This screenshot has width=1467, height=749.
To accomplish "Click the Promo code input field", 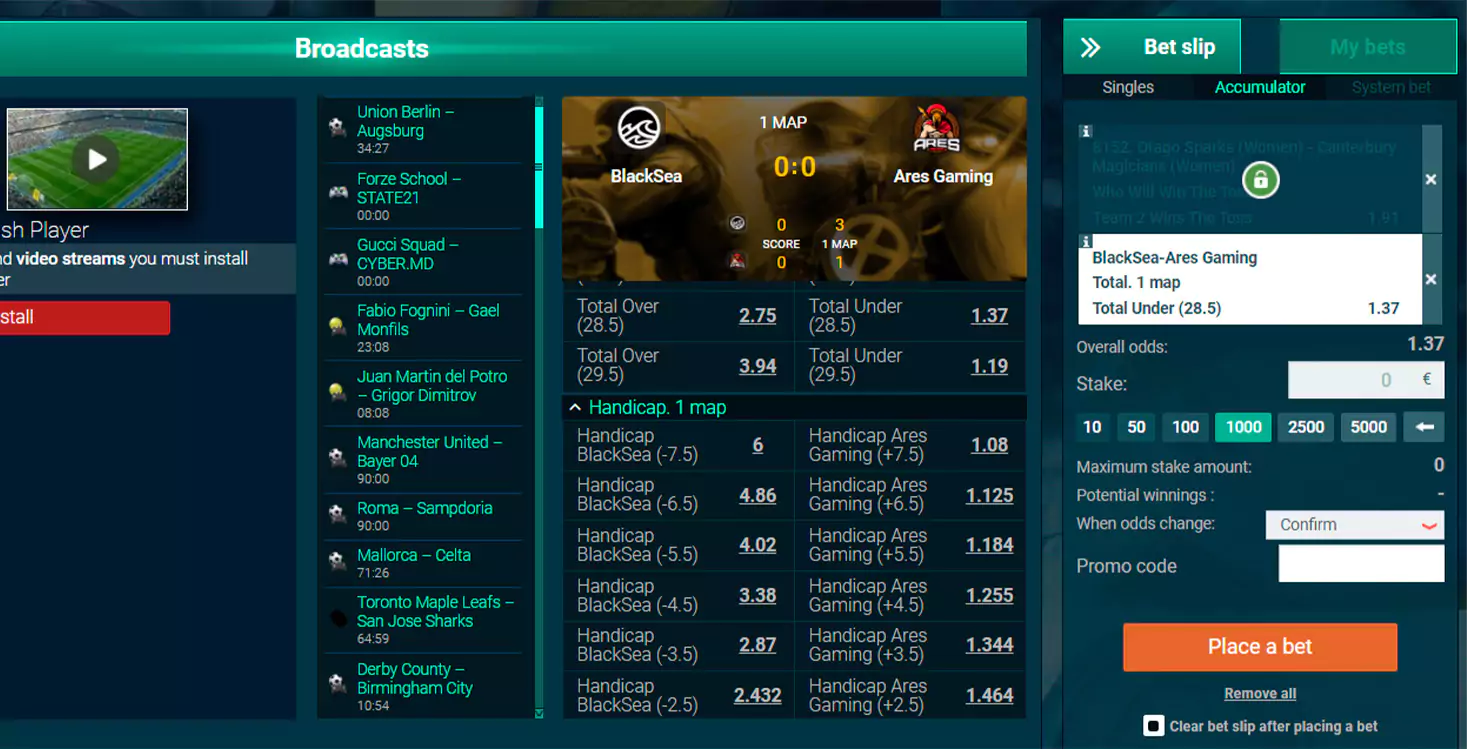I will pos(1361,564).
